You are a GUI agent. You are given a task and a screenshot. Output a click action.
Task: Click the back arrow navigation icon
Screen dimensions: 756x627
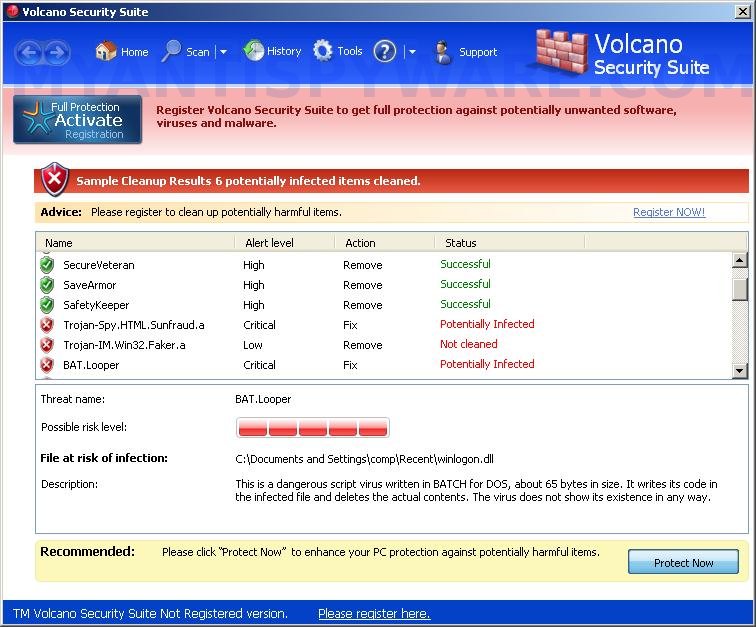tap(29, 52)
